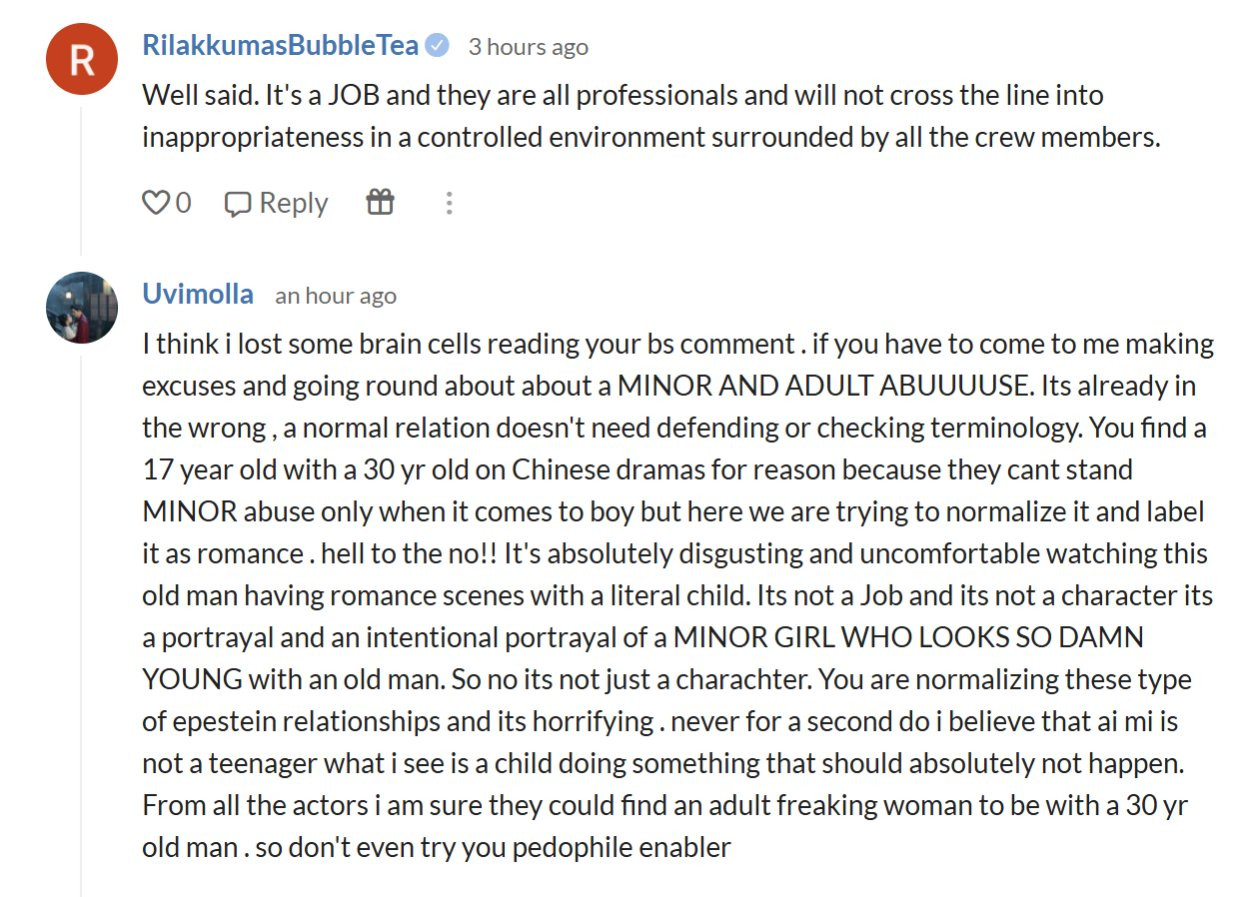
Task: Click the Reply text link
Action: coord(293,203)
